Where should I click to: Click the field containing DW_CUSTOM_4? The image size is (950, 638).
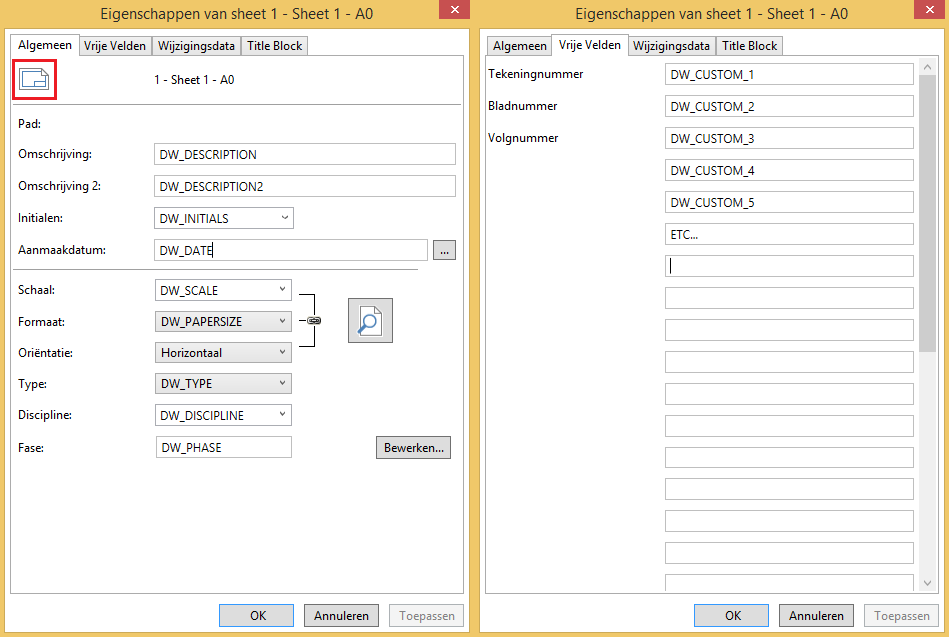pyautogui.click(x=789, y=170)
